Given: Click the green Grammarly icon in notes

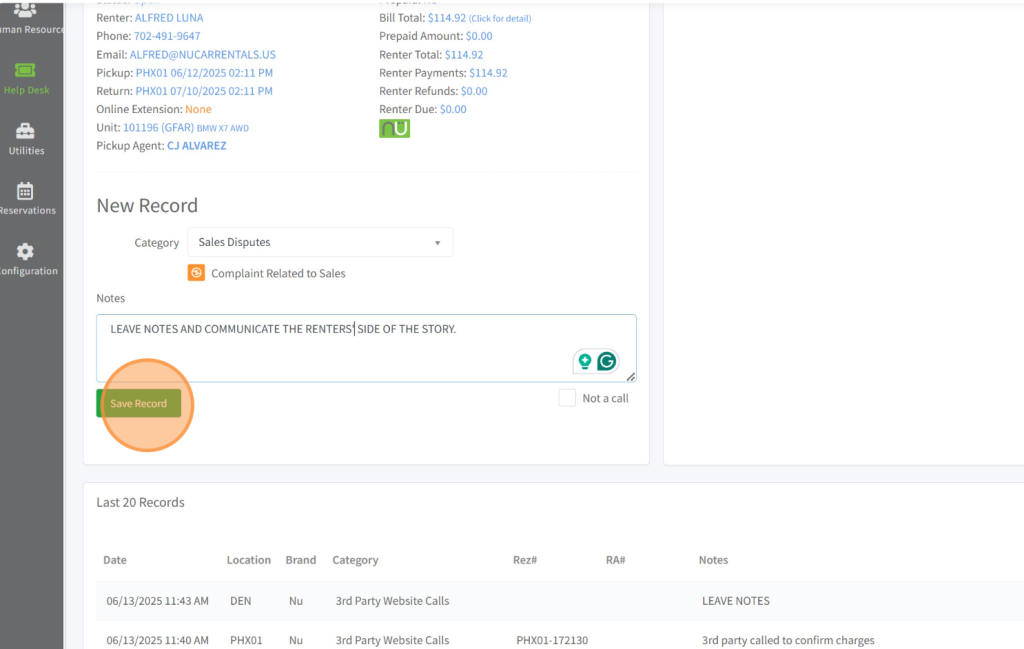Looking at the screenshot, I should [606, 362].
